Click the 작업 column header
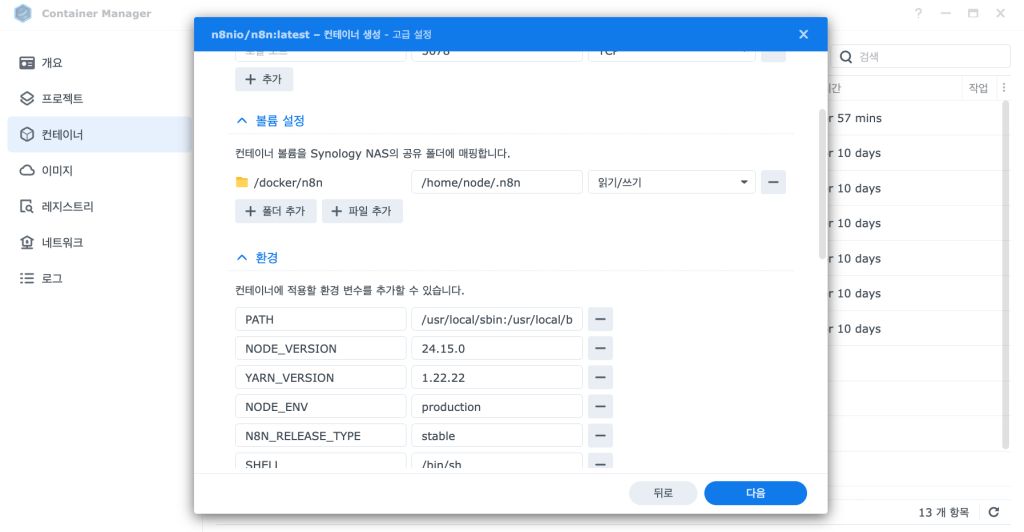Image resolution: width=1024 pixels, height=532 pixels. pos(978,88)
